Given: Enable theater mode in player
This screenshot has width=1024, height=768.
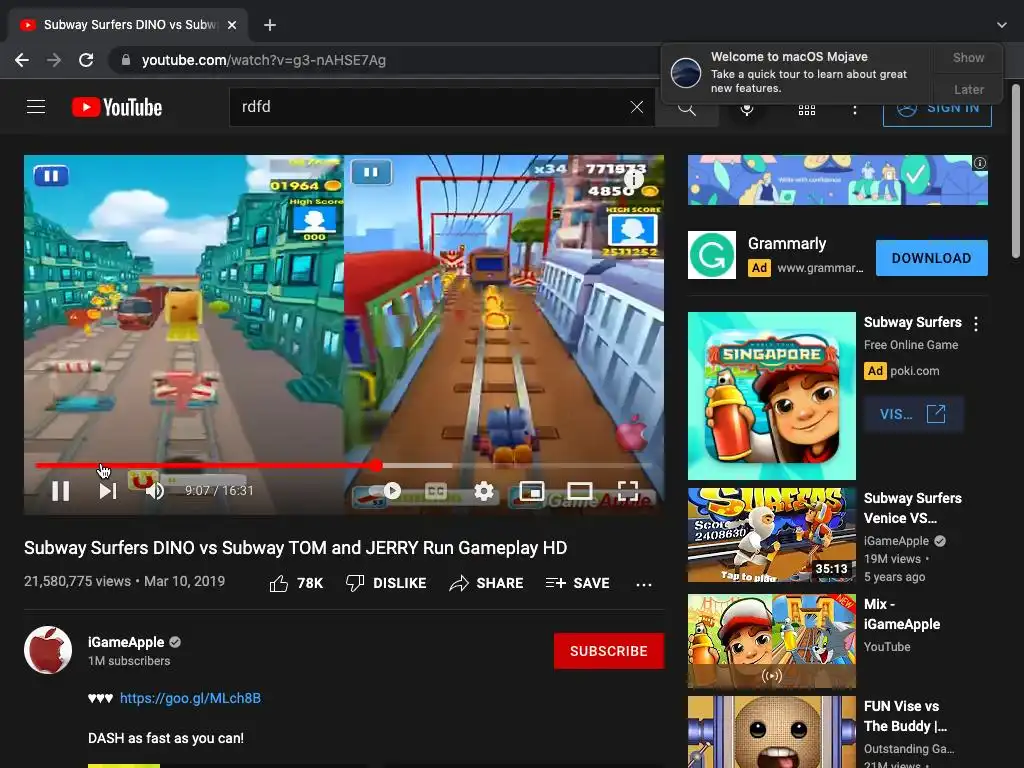Looking at the screenshot, I should pos(580,491).
